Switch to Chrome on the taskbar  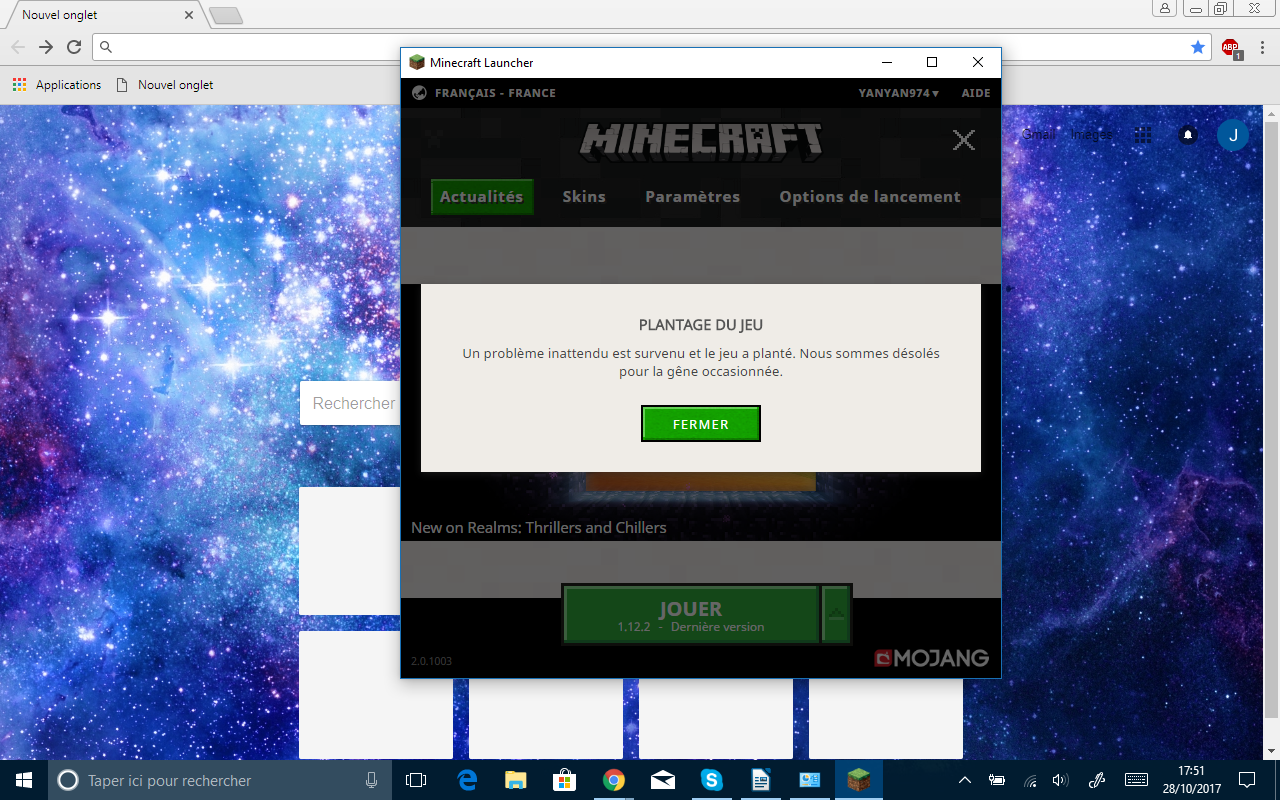pos(614,780)
